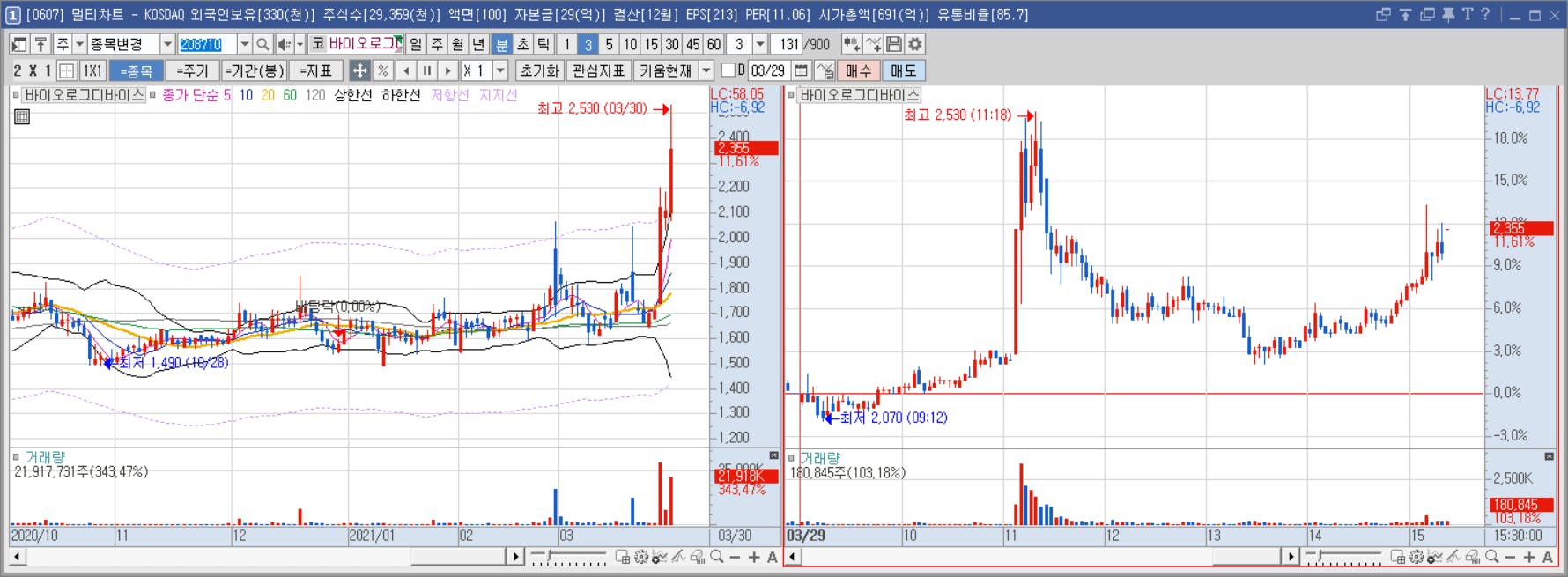Click the pause playback button

click(x=427, y=70)
